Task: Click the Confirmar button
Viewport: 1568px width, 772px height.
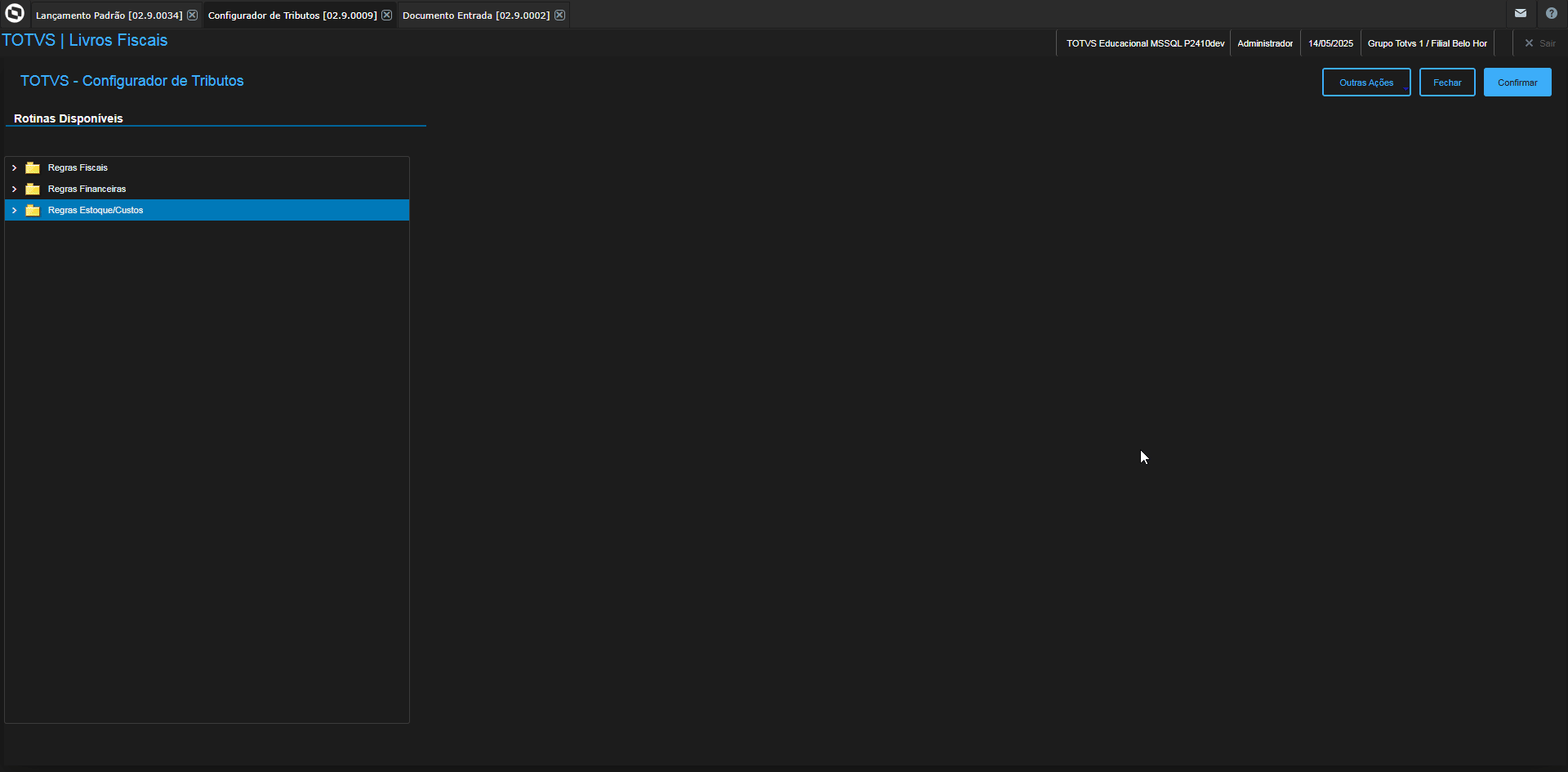Action: [1517, 83]
